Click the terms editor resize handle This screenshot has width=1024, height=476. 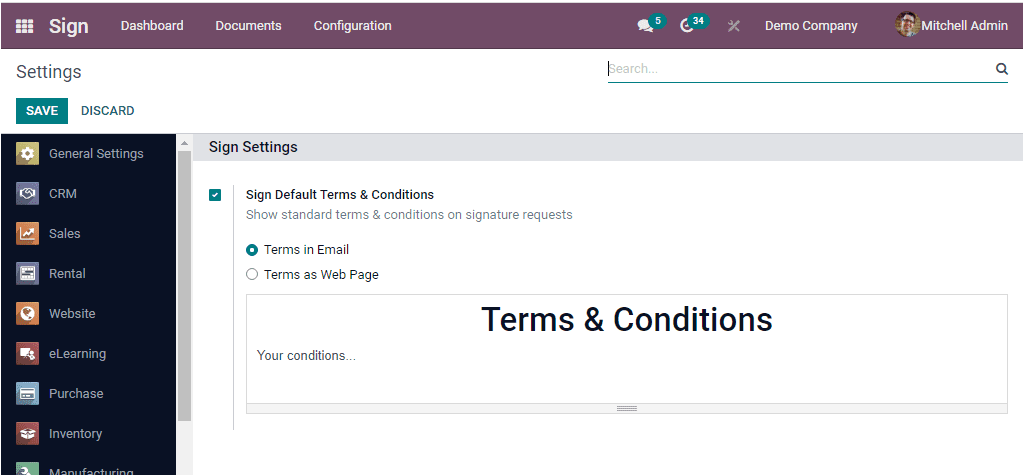(x=627, y=408)
